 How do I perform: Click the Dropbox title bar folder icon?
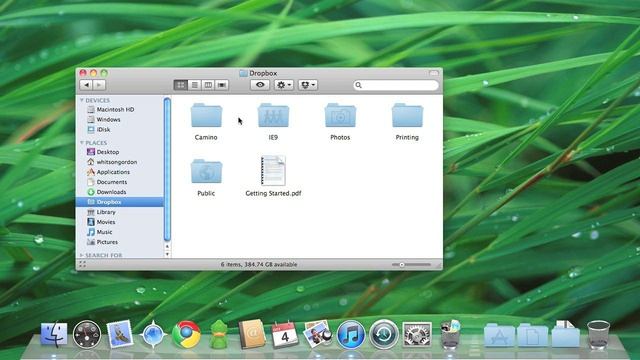[244, 73]
